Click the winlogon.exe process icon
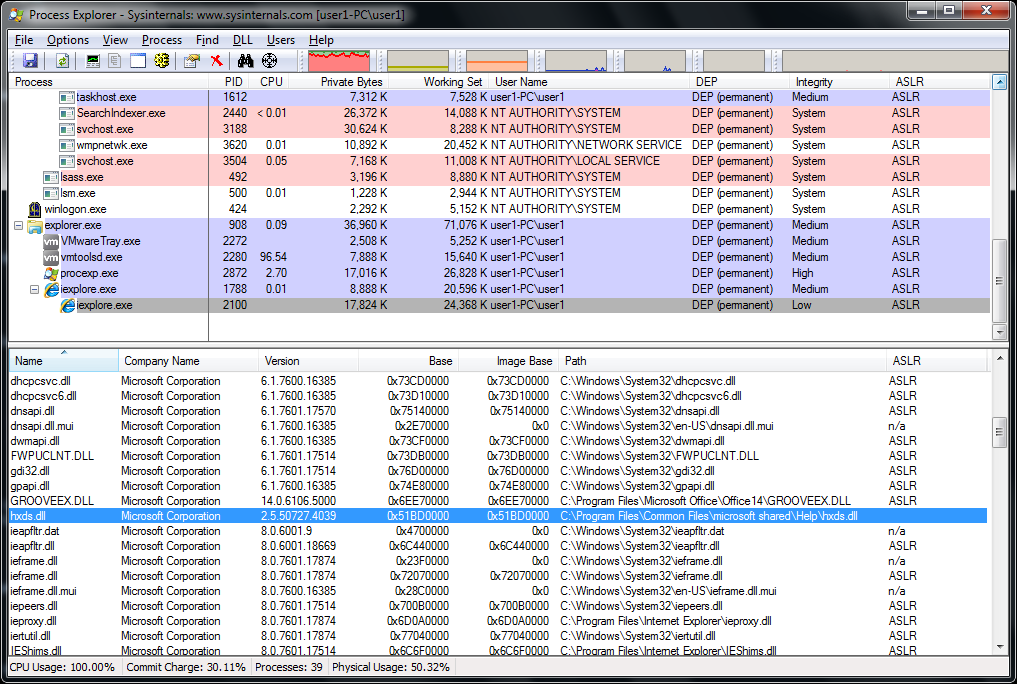Image resolution: width=1017 pixels, height=684 pixels. click(x=35, y=209)
